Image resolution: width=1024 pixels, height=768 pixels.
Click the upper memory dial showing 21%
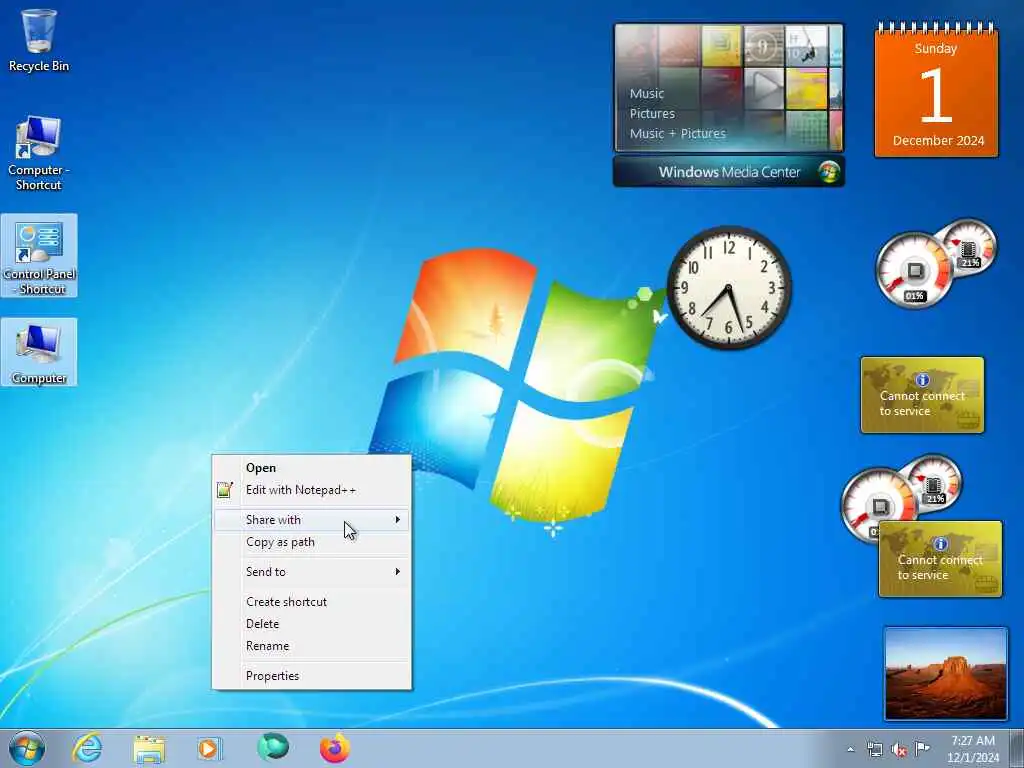[x=969, y=247]
